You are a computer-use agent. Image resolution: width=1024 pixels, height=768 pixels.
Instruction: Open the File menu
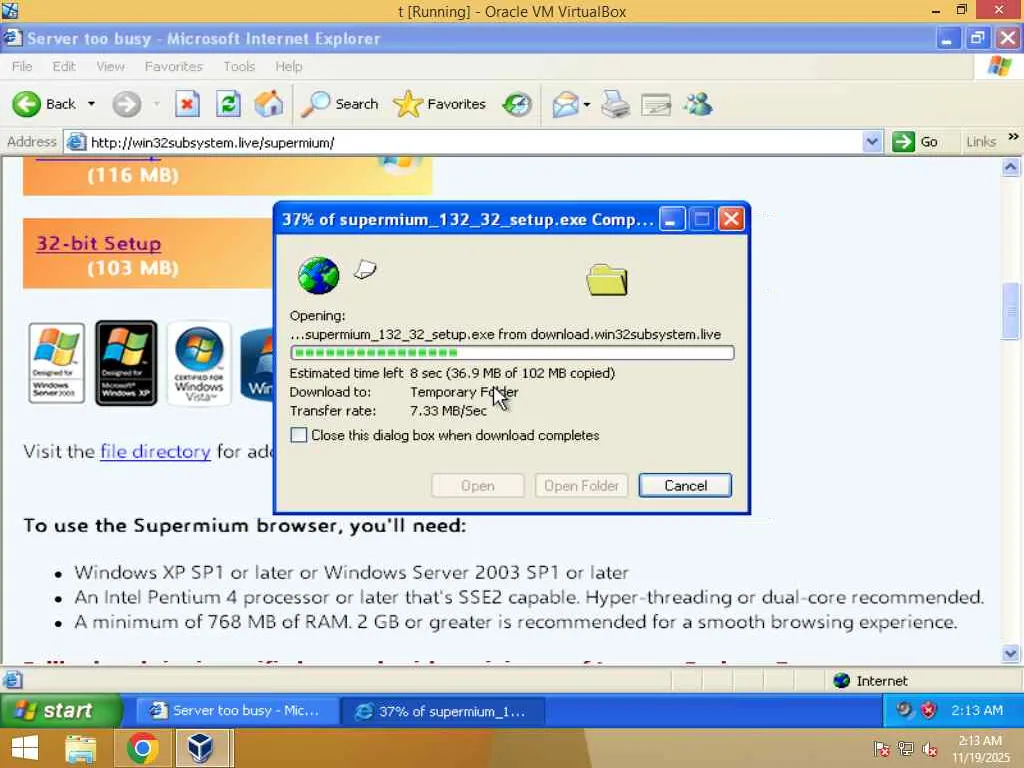(22, 66)
